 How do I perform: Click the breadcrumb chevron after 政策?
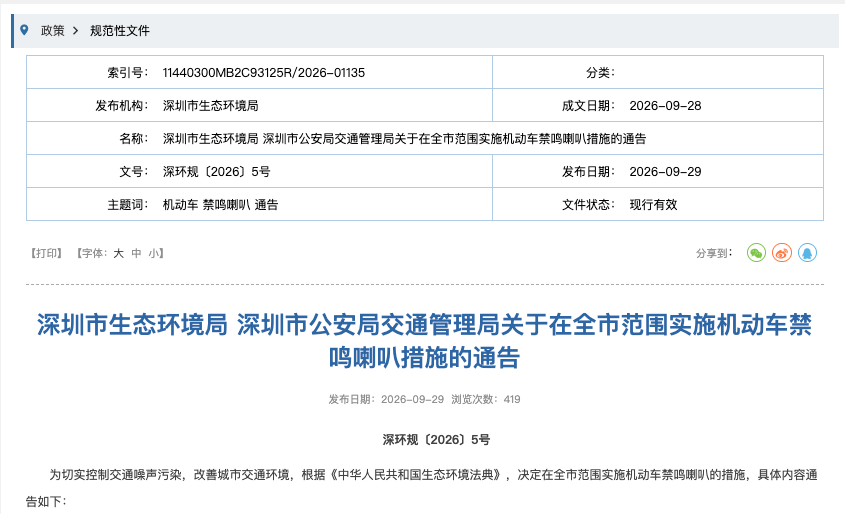[x=75, y=31]
